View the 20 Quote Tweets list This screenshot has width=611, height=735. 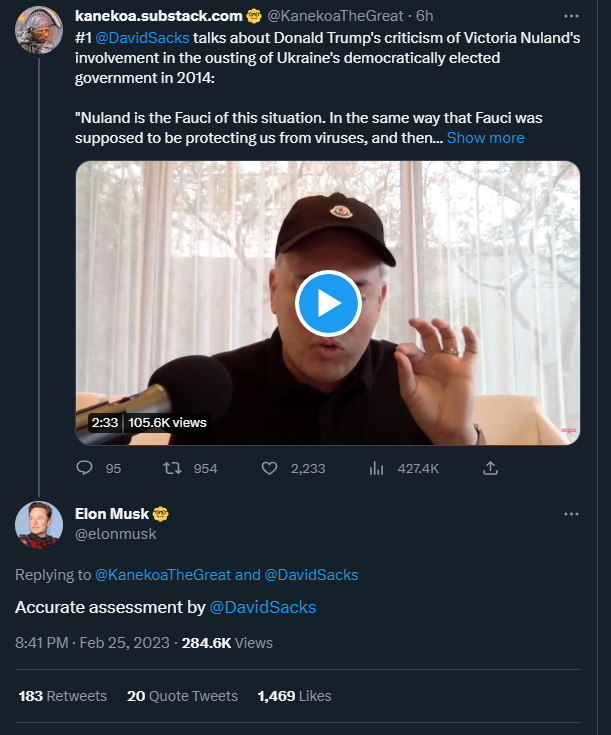pyautogui.click(x=182, y=696)
